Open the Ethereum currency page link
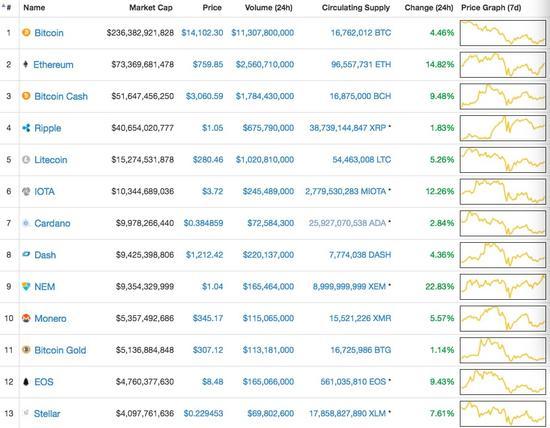The height and width of the screenshot is (428, 550). 53,65
